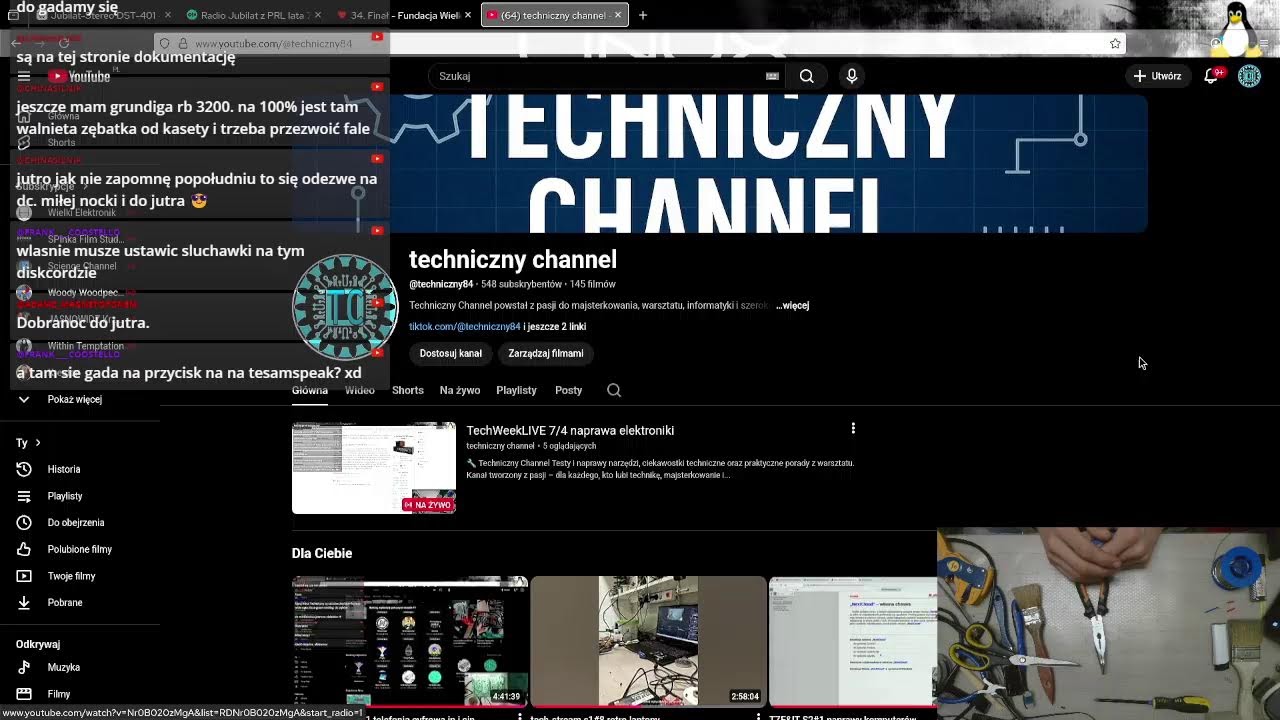Click the Polubione filmy sidebar label
This screenshot has height=720, width=1280.
pos(80,549)
